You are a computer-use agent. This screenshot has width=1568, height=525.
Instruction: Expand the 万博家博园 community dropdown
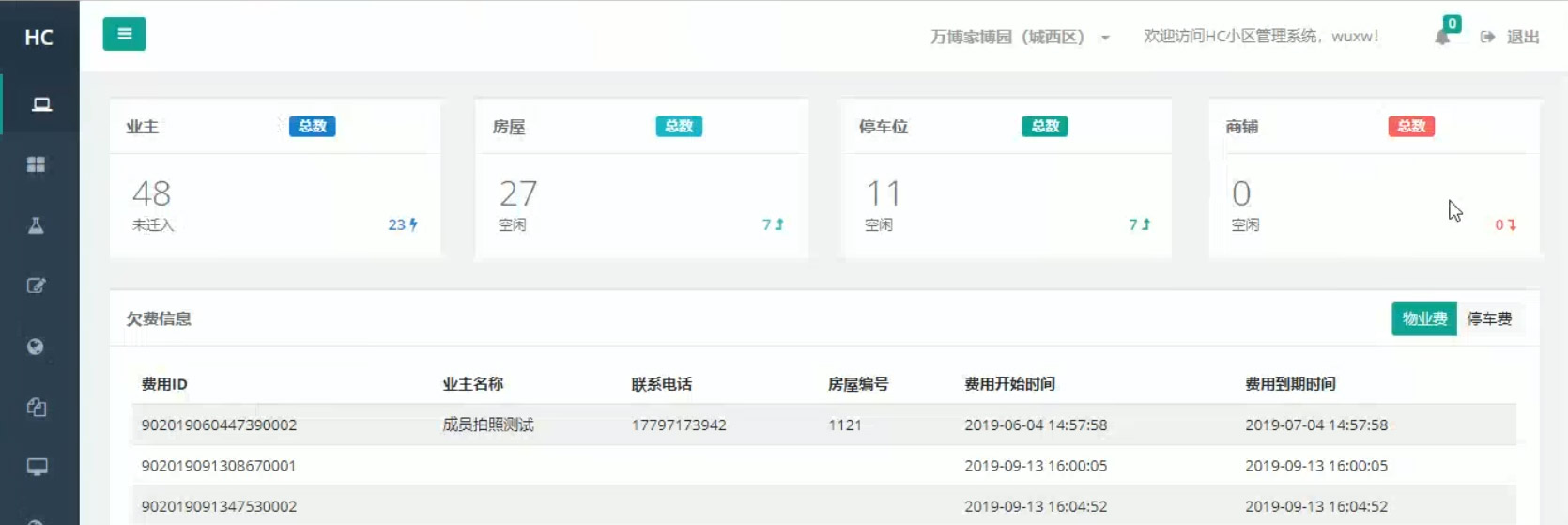tap(1020, 38)
